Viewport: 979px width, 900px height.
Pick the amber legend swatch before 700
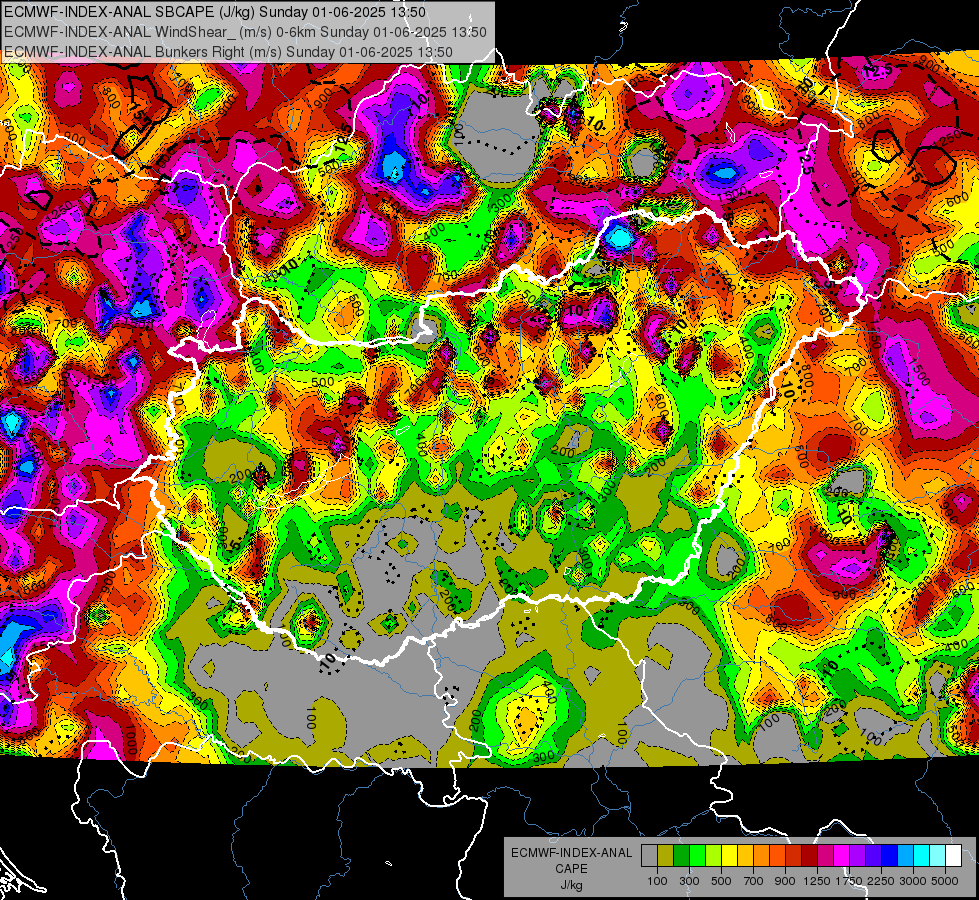(x=745, y=856)
